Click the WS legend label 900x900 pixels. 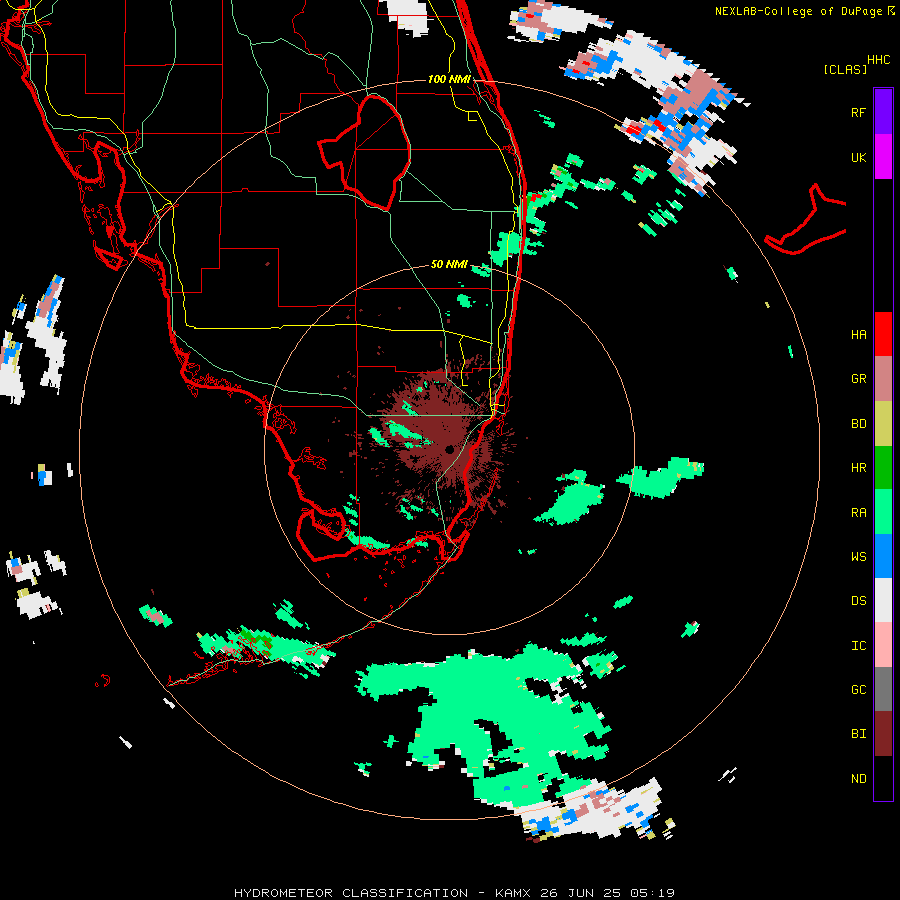tap(858, 556)
